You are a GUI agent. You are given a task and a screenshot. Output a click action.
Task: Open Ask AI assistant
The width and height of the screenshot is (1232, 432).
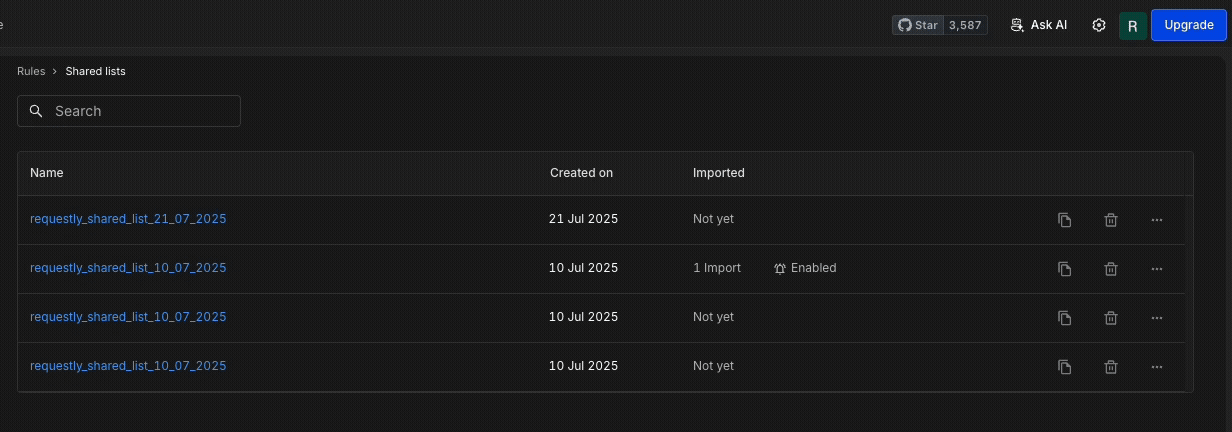pos(1039,25)
